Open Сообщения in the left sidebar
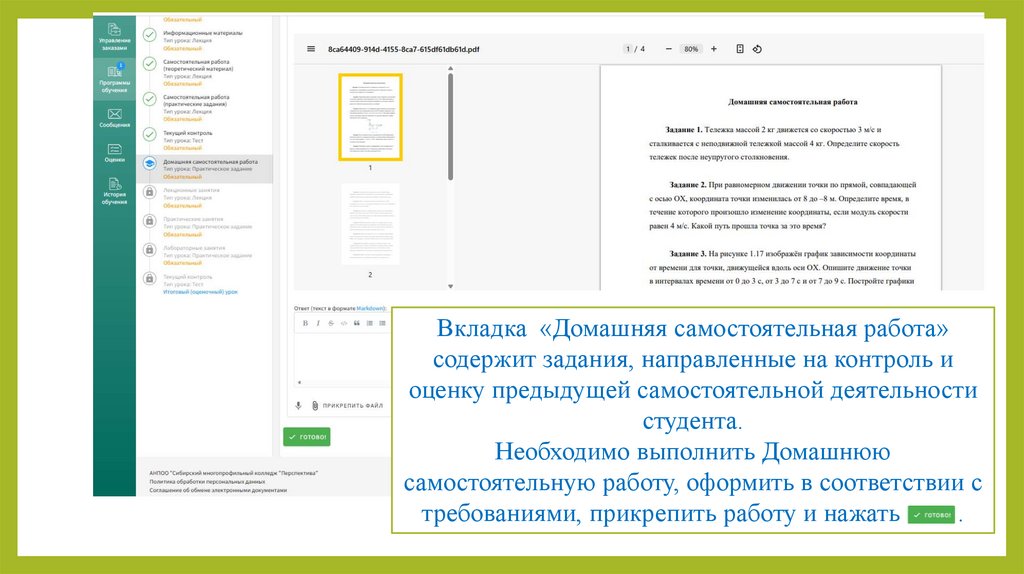The image size is (1024, 574). (114, 118)
